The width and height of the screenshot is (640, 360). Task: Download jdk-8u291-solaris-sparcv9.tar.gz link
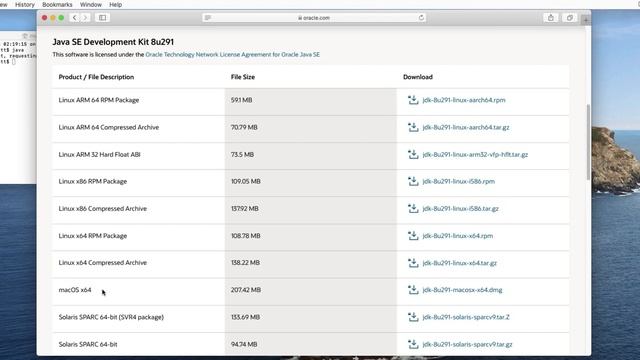pos(467,344)
